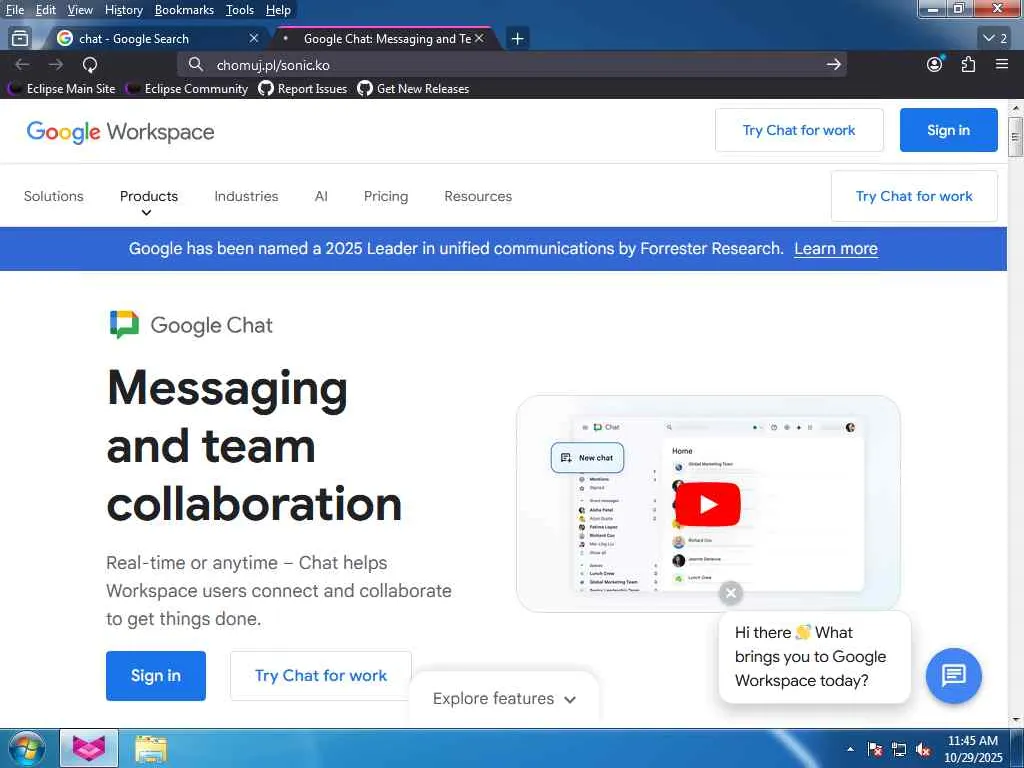Click the taskbar clock and date
The height and width of the screenshot is (768, 1024).
click(972, 749)
